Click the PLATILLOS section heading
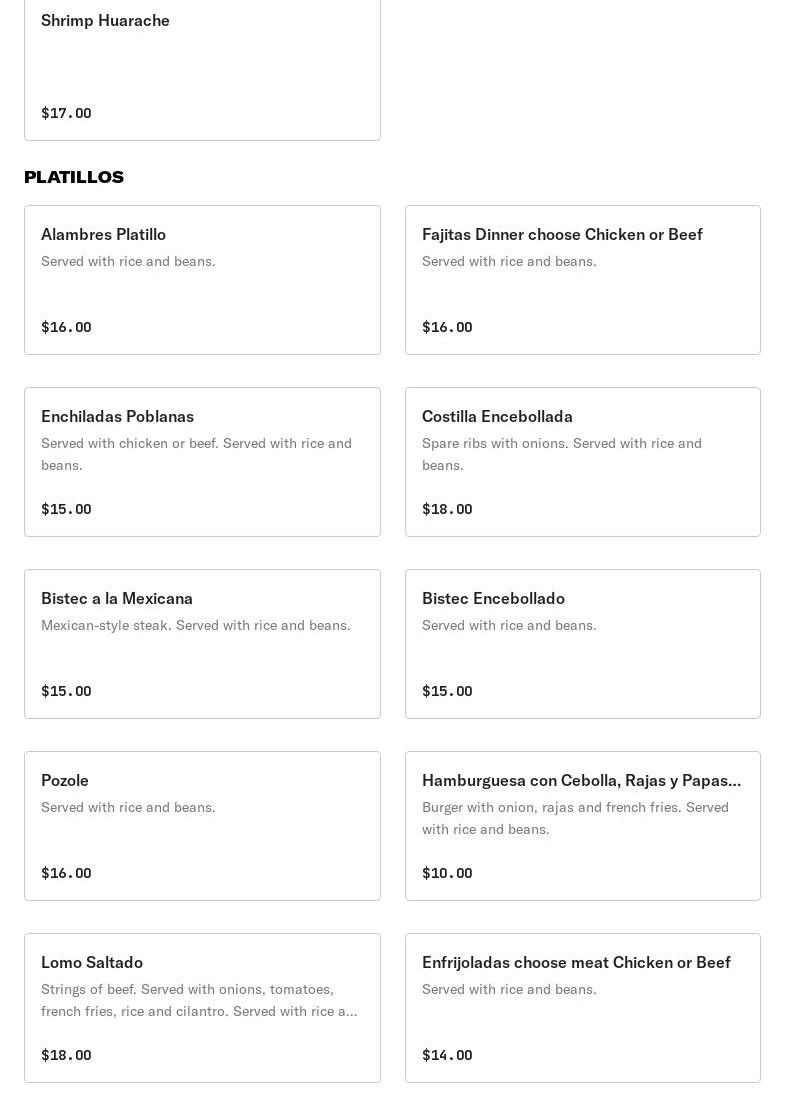This screenshot has height=1093, width=785. tap(74, 177)
